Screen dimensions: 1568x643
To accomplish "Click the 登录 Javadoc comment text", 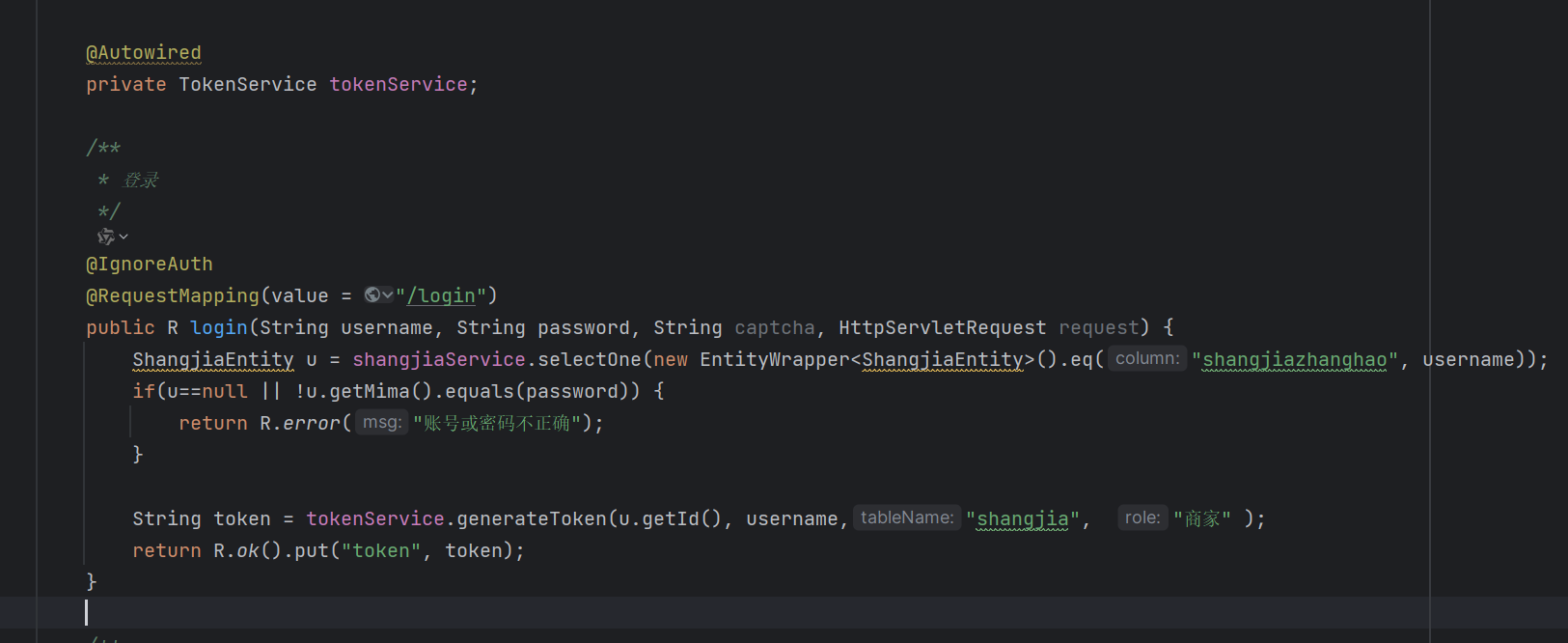I will point(141,181).
